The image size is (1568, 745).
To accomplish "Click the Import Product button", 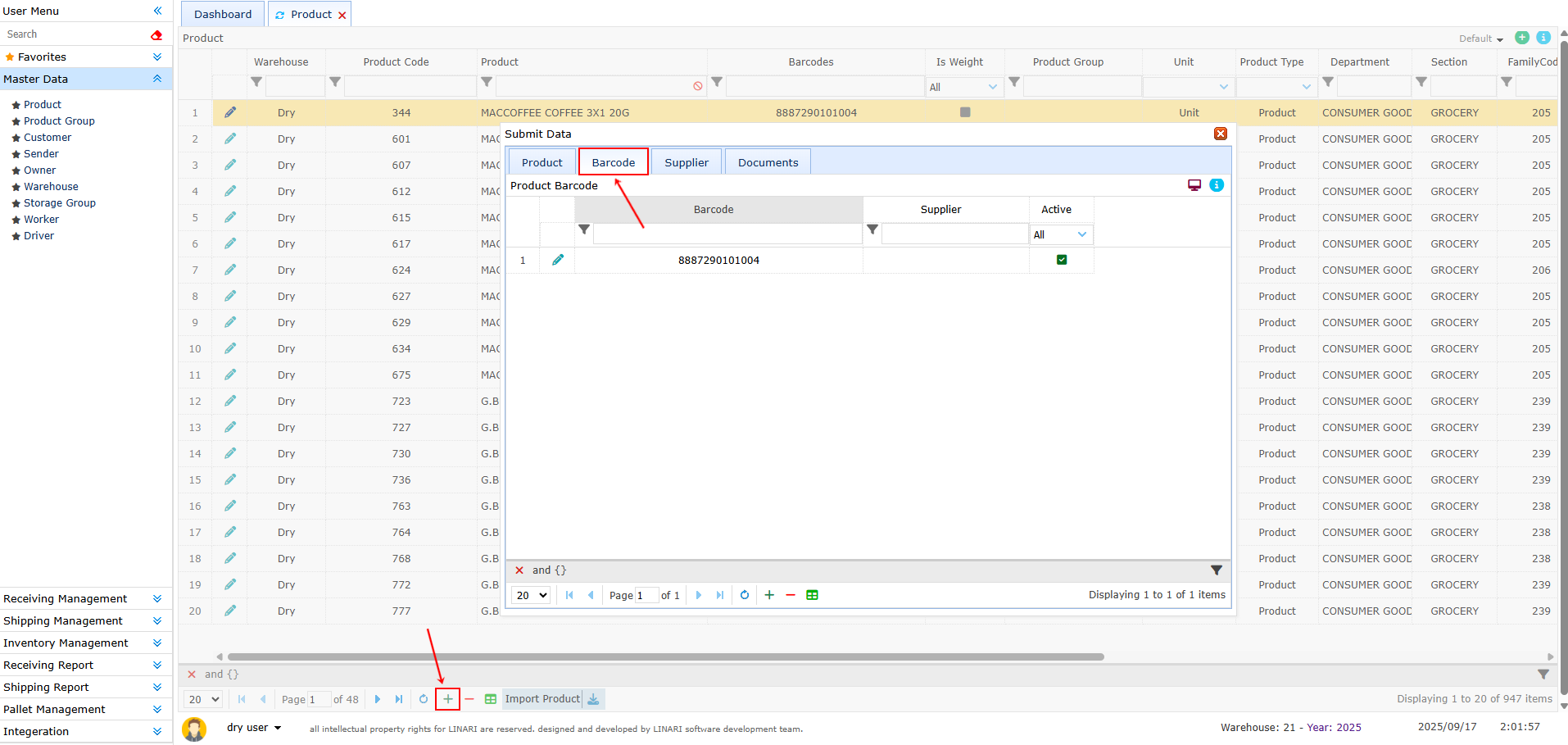I will (542, 699).
